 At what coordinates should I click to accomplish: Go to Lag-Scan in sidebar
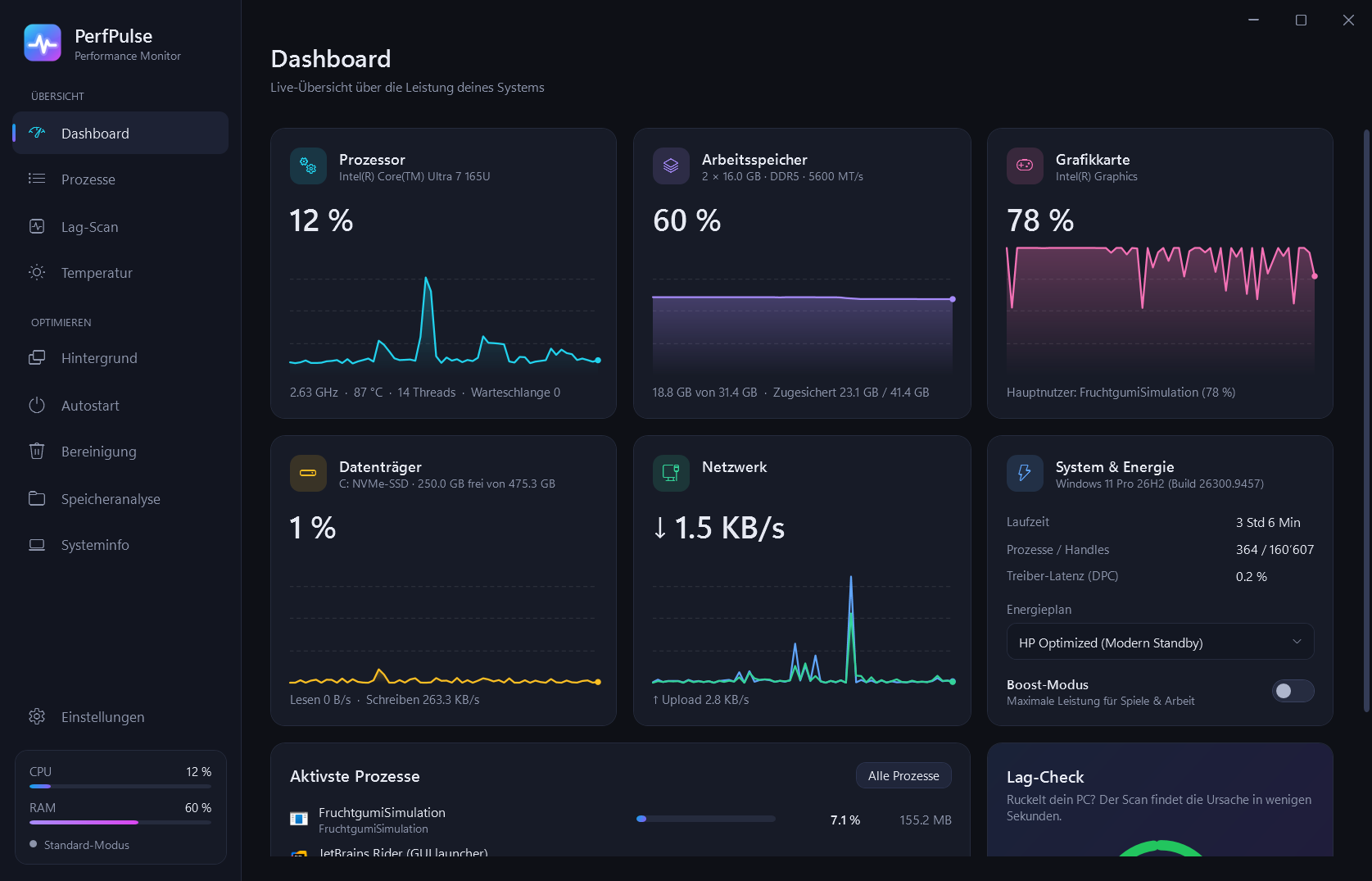[x=120, y=226]
